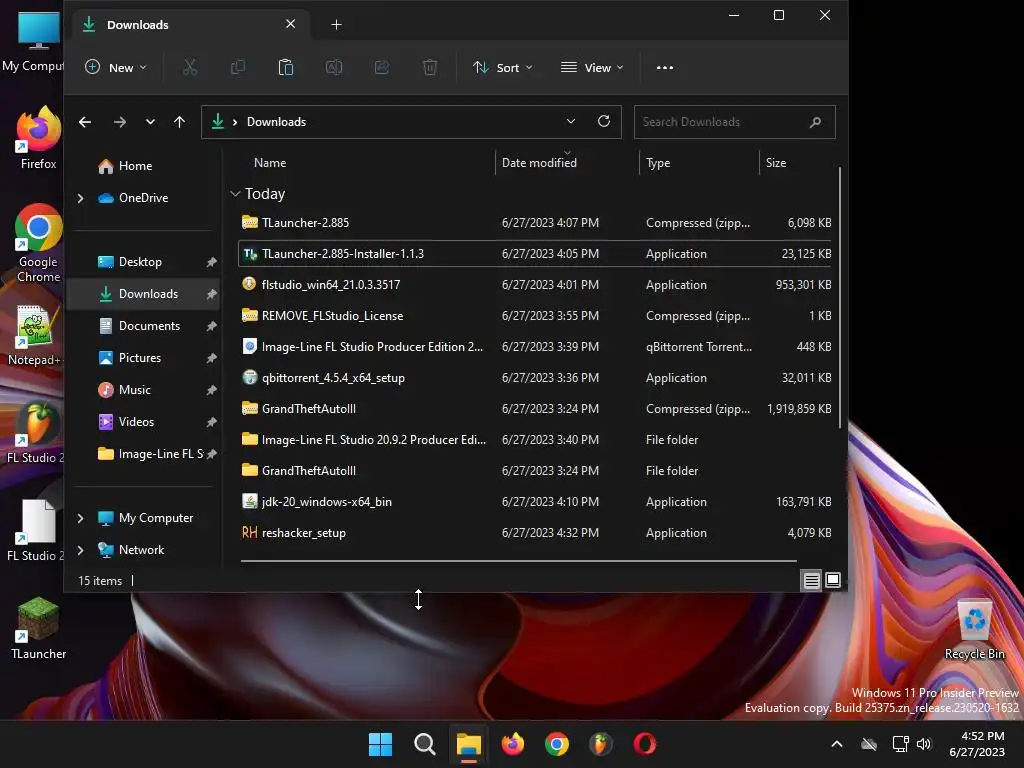Sort by Date modified column header
The height and width of the screenshot is (768, 1024).
[539, 163]
